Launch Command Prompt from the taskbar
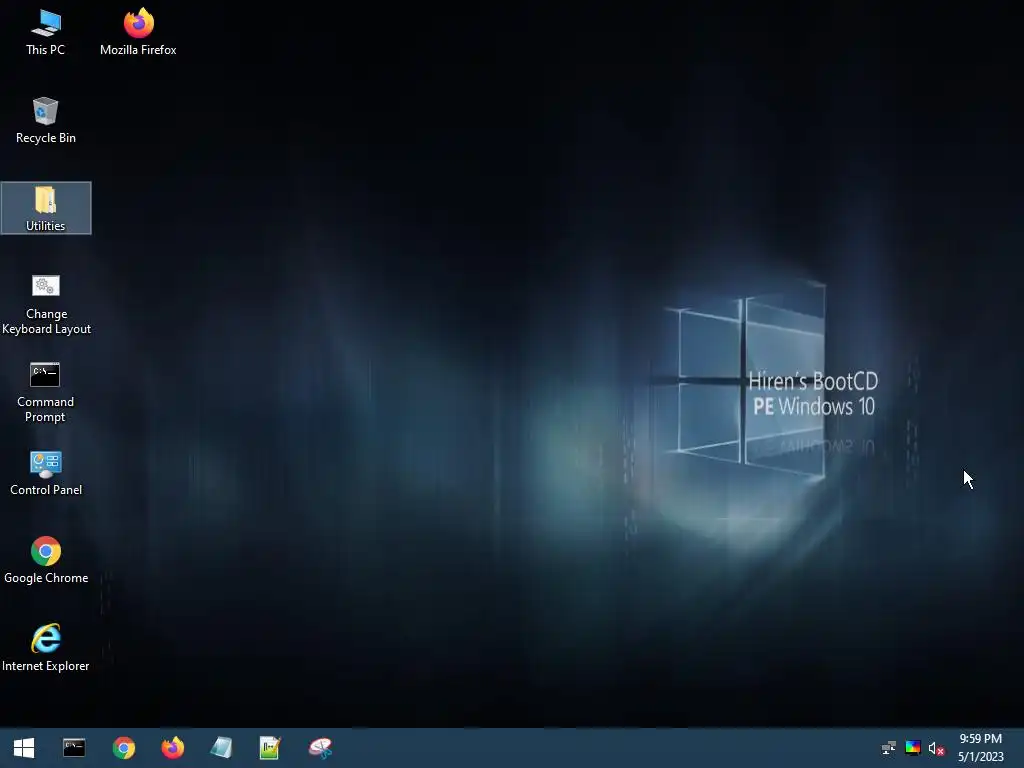The height and width of the screenshot is (768, 1024). click(74, 748)
